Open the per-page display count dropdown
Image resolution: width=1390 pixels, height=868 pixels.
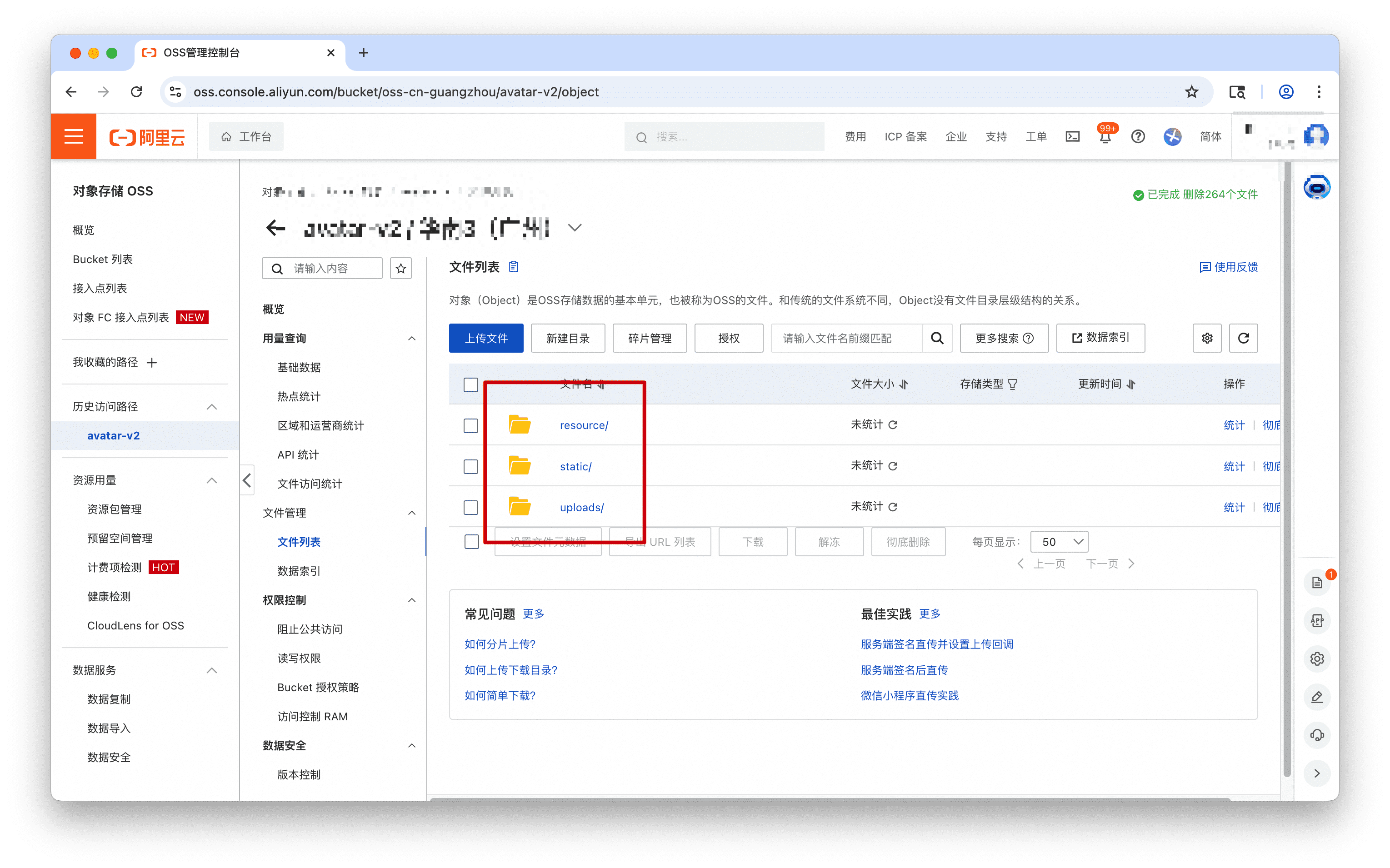coord(1059,541)
